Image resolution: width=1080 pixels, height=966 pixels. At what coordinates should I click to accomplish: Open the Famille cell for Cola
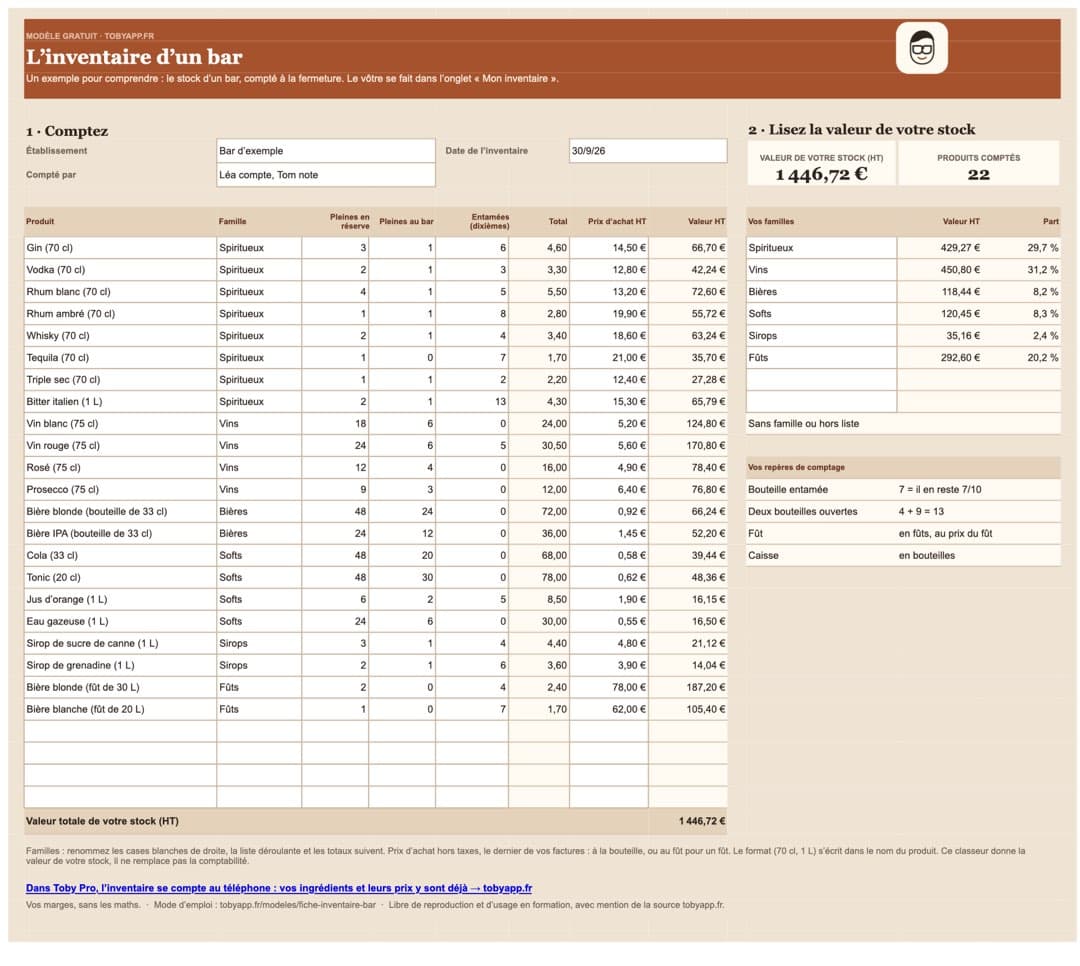259,556
